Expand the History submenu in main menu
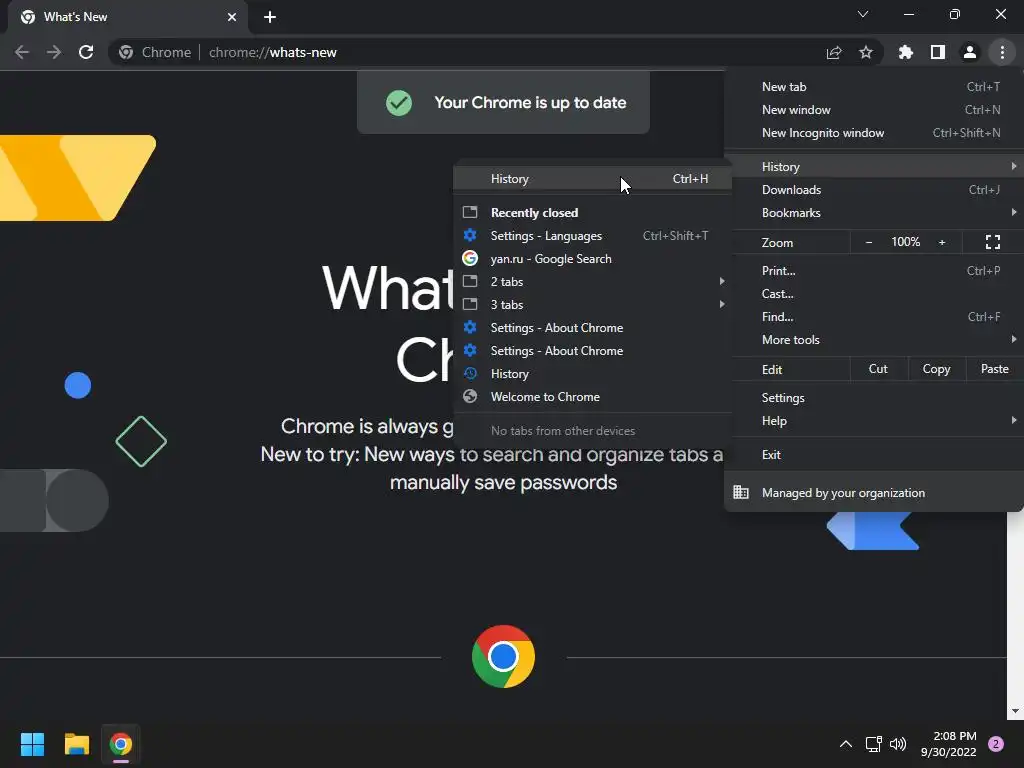 point(876,167)
